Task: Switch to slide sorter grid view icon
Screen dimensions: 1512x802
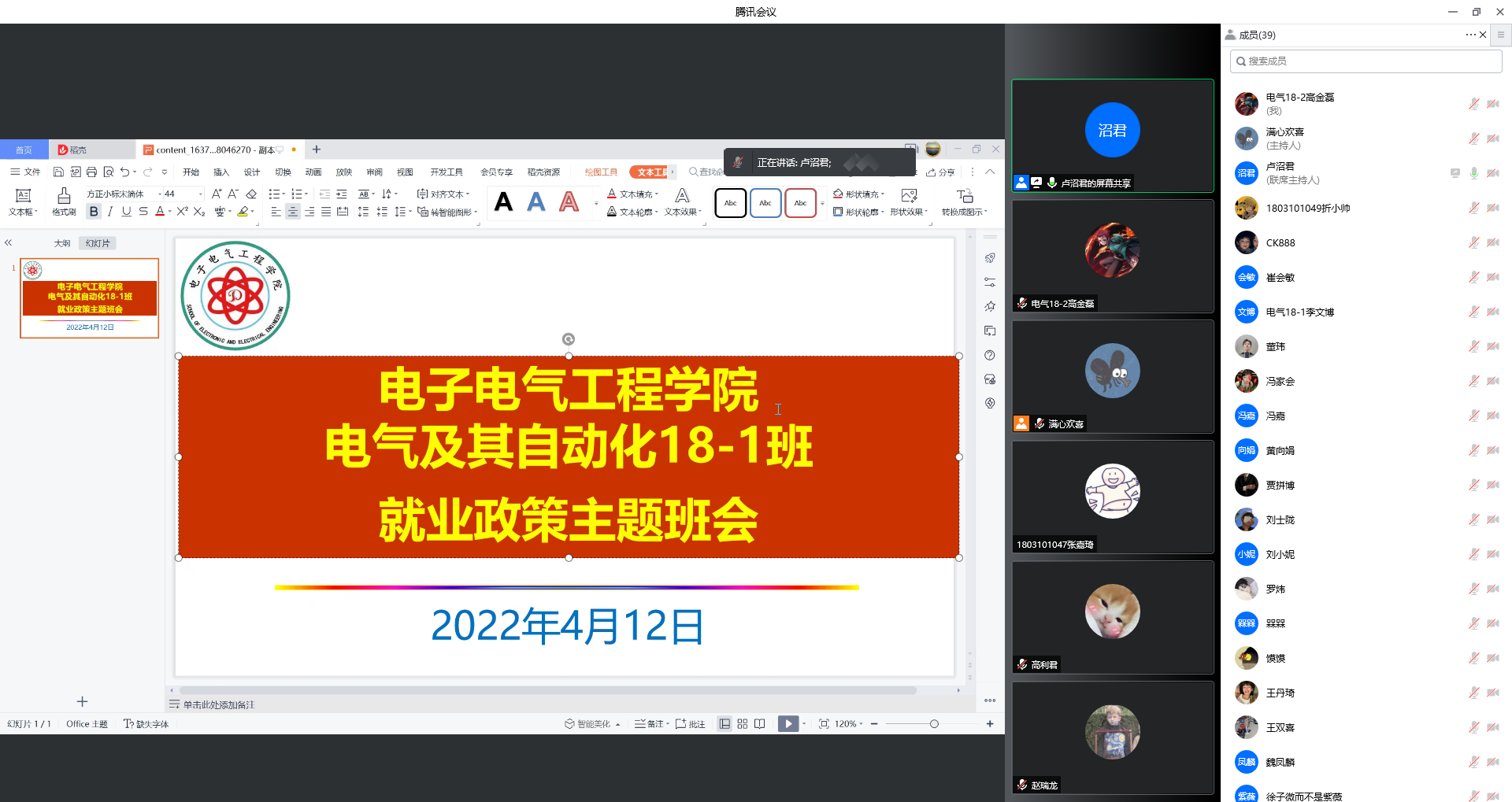Action: [743, 724]
